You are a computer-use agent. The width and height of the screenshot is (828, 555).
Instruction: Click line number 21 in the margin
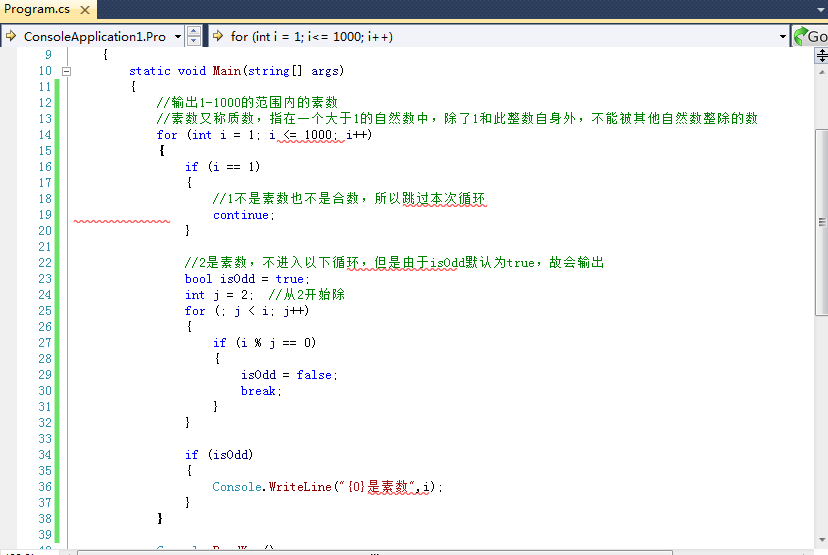click(45, 247)
